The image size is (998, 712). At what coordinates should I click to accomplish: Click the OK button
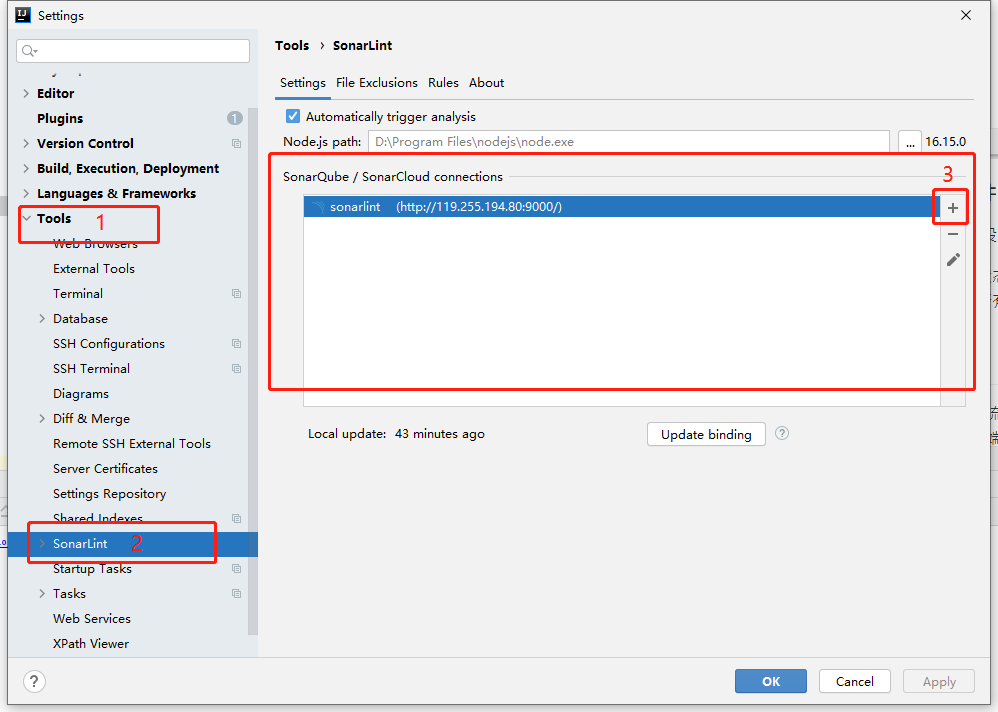(770, 681)
